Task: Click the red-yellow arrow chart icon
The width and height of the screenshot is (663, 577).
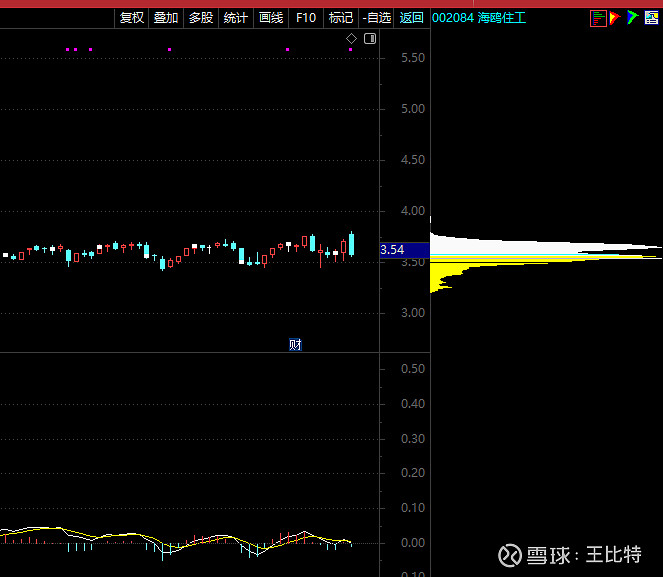Action: tap(615, 18)
